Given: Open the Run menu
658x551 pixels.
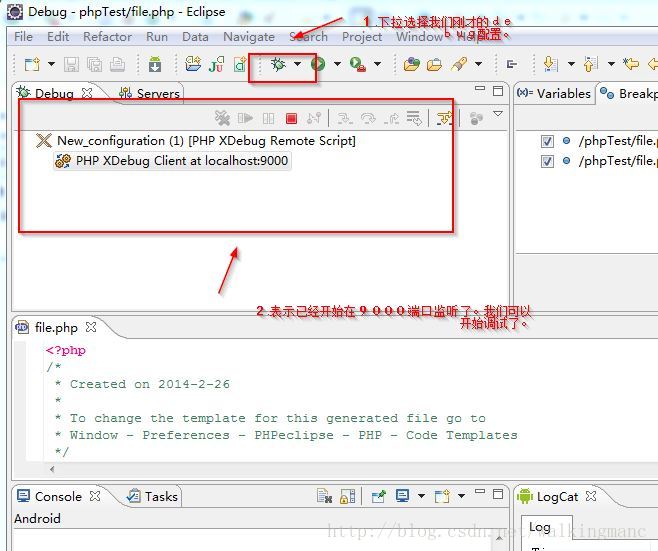Looking at the screenshot, I should tap(157, 37).
